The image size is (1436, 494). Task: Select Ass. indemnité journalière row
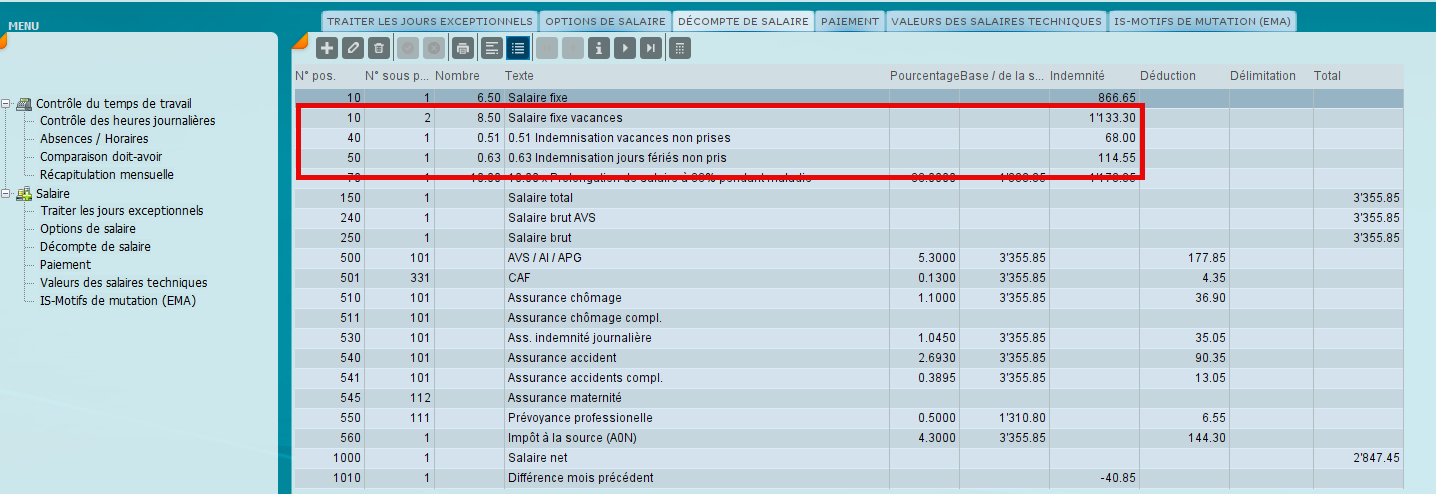click(848, 338)
